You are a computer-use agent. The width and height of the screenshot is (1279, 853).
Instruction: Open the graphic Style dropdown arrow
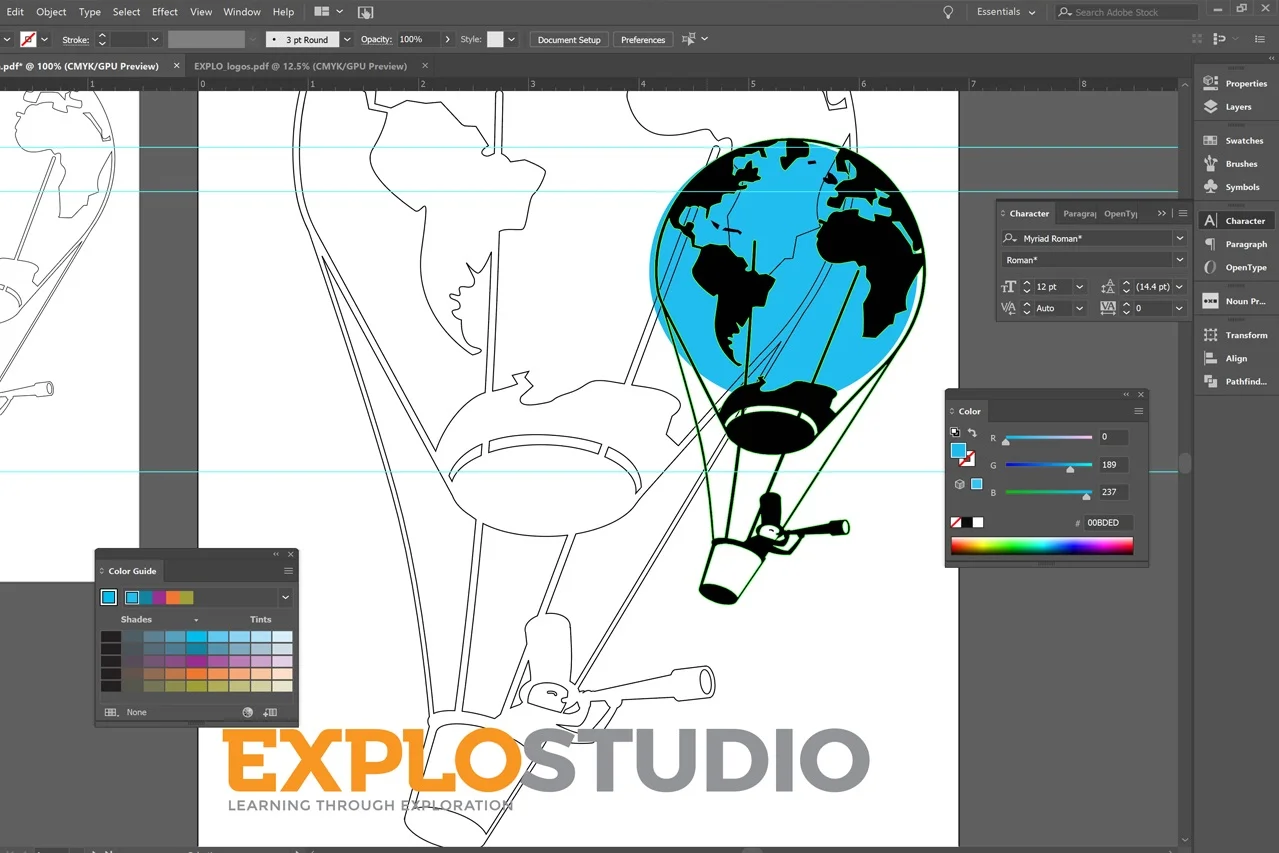[511, 39]
